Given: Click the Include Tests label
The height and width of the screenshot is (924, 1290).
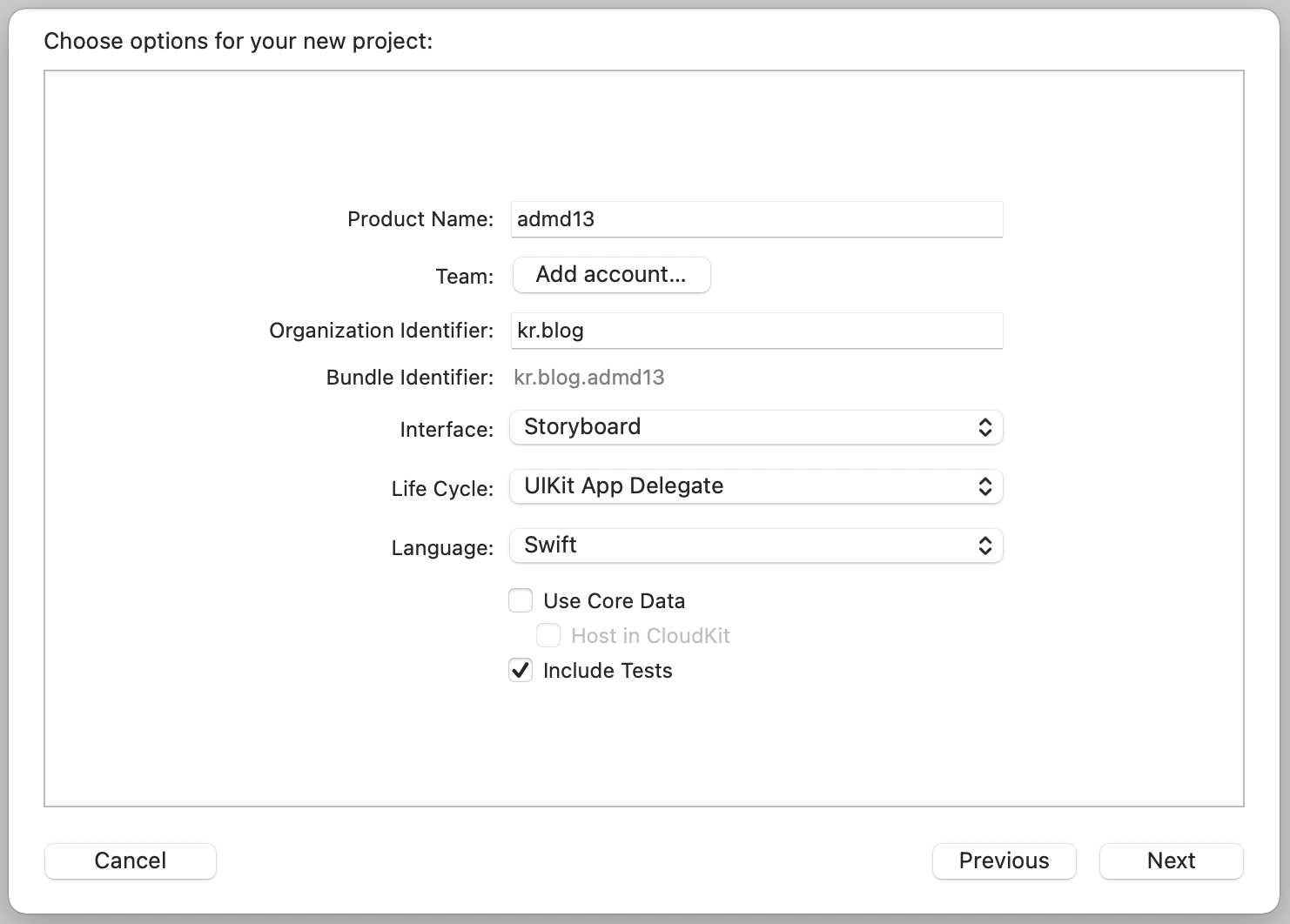Looking at the screenshot, I should pyautogui.click(x=608, y=671).
